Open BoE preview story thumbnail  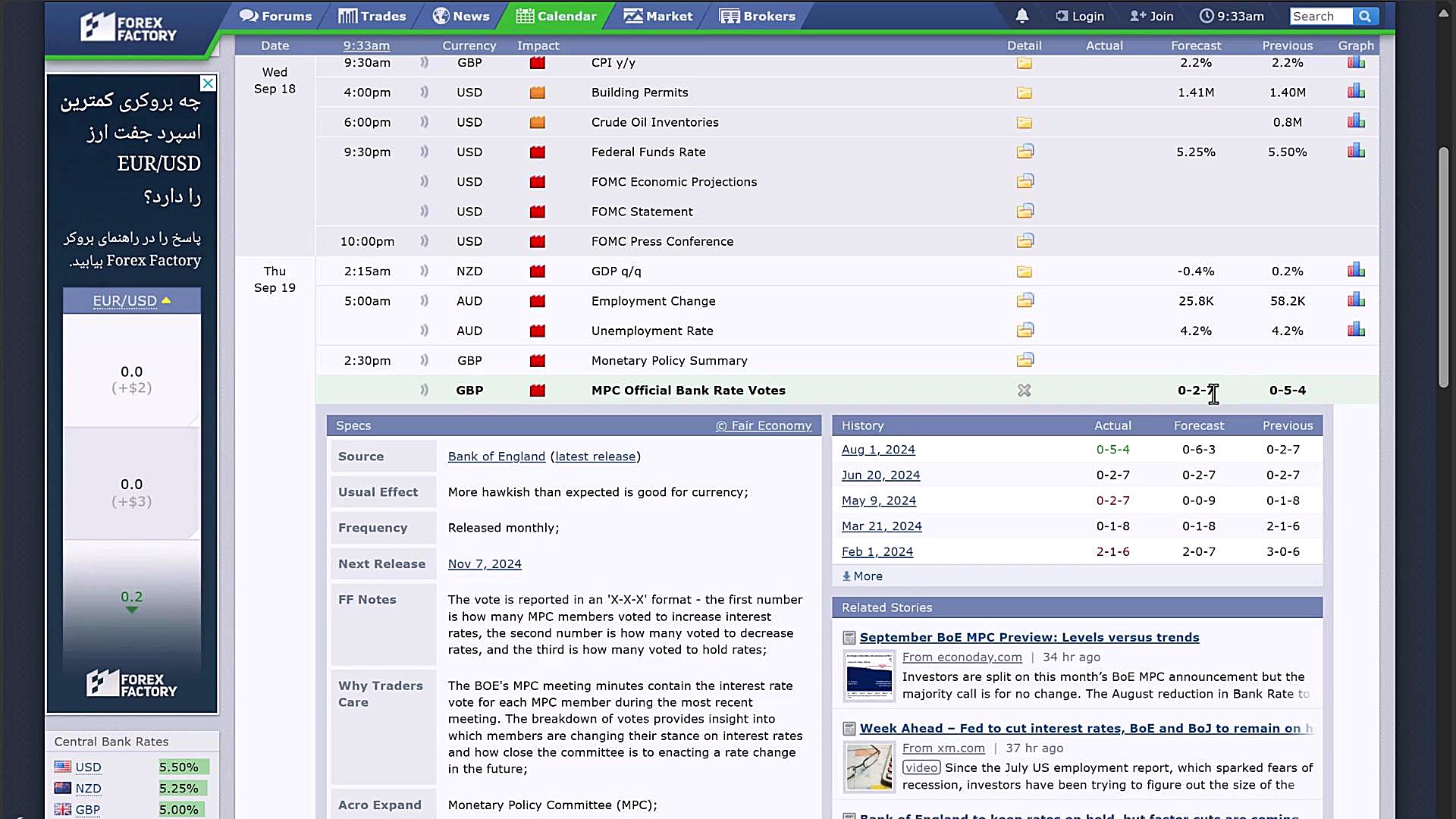click(x=869, y=676)
